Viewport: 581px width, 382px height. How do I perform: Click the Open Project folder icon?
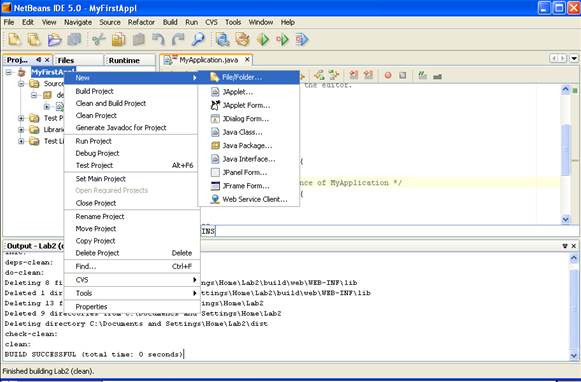pyautogui.click(x=54, y=39)
